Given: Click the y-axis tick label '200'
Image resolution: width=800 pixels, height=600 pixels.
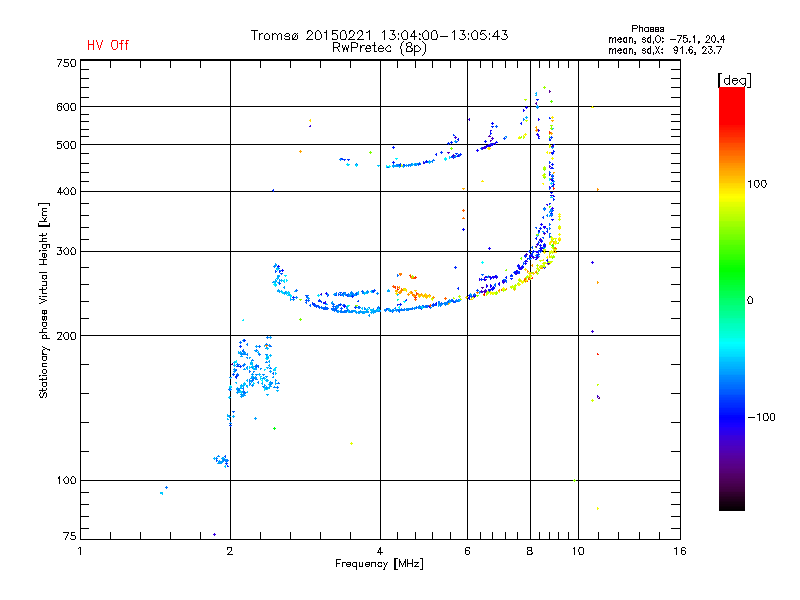Looking at the screenshot, I should pos(66,336).
